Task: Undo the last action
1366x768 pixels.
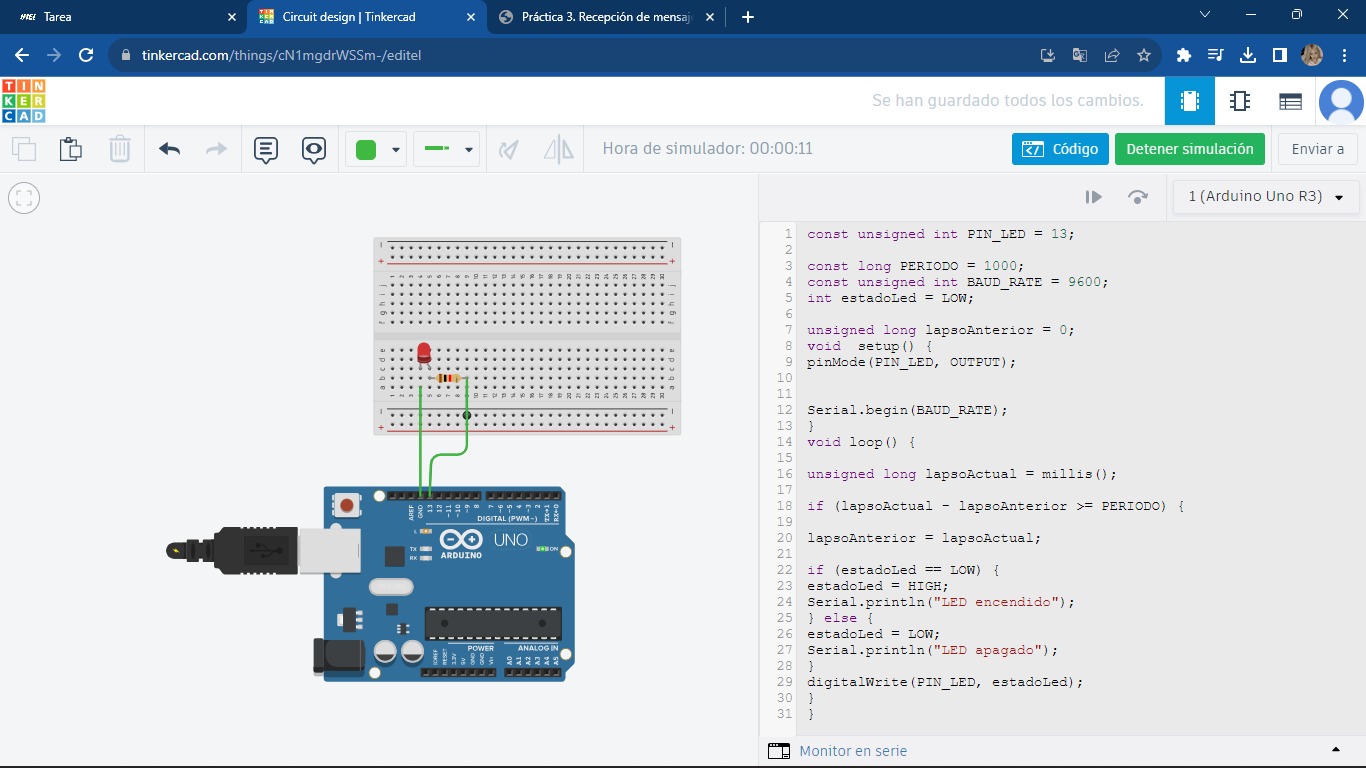Action: [x=169, y=149]
